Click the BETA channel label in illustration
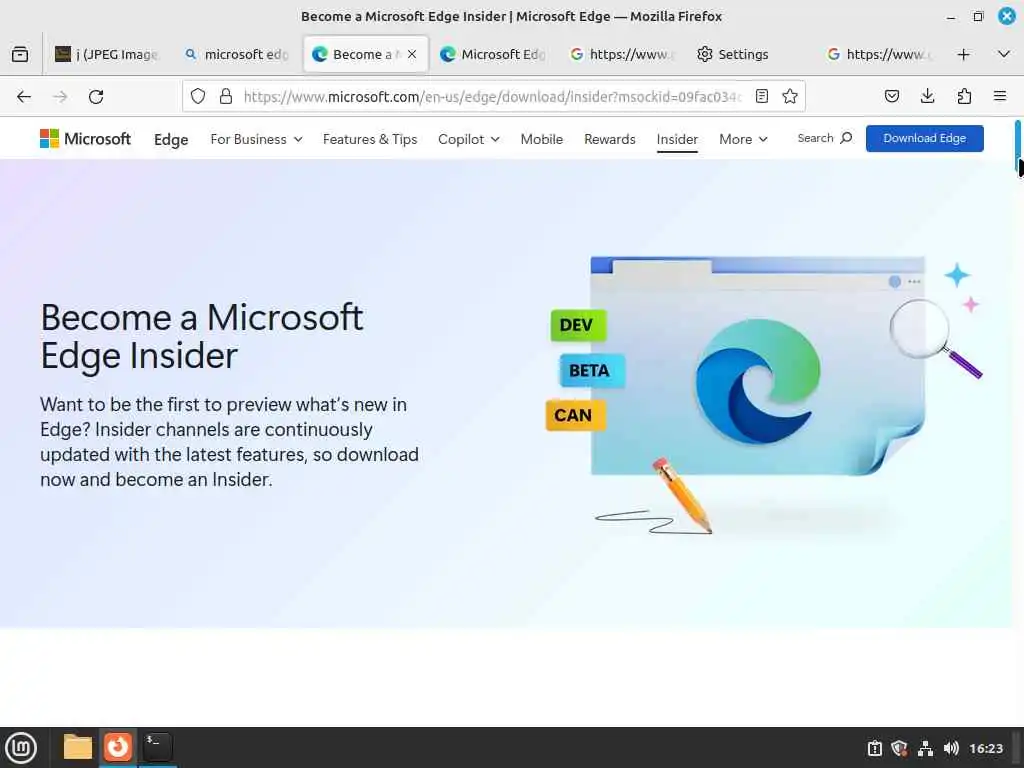The height and width of the screenshot is (768, 1024). [x=590, y=370]
